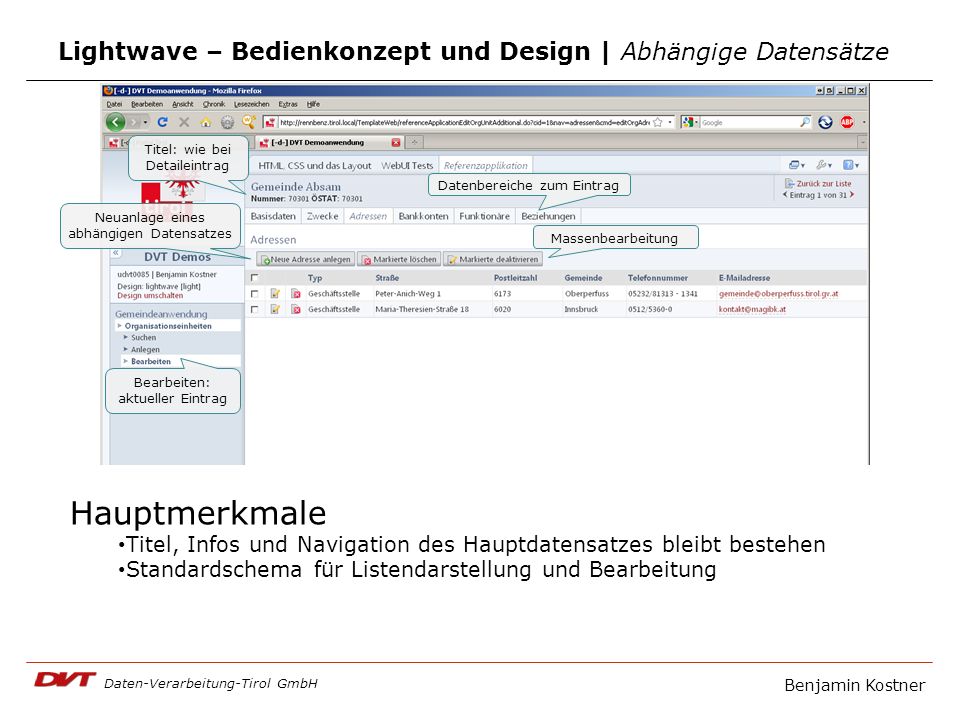Open the print dropdown in the application header

797,165
